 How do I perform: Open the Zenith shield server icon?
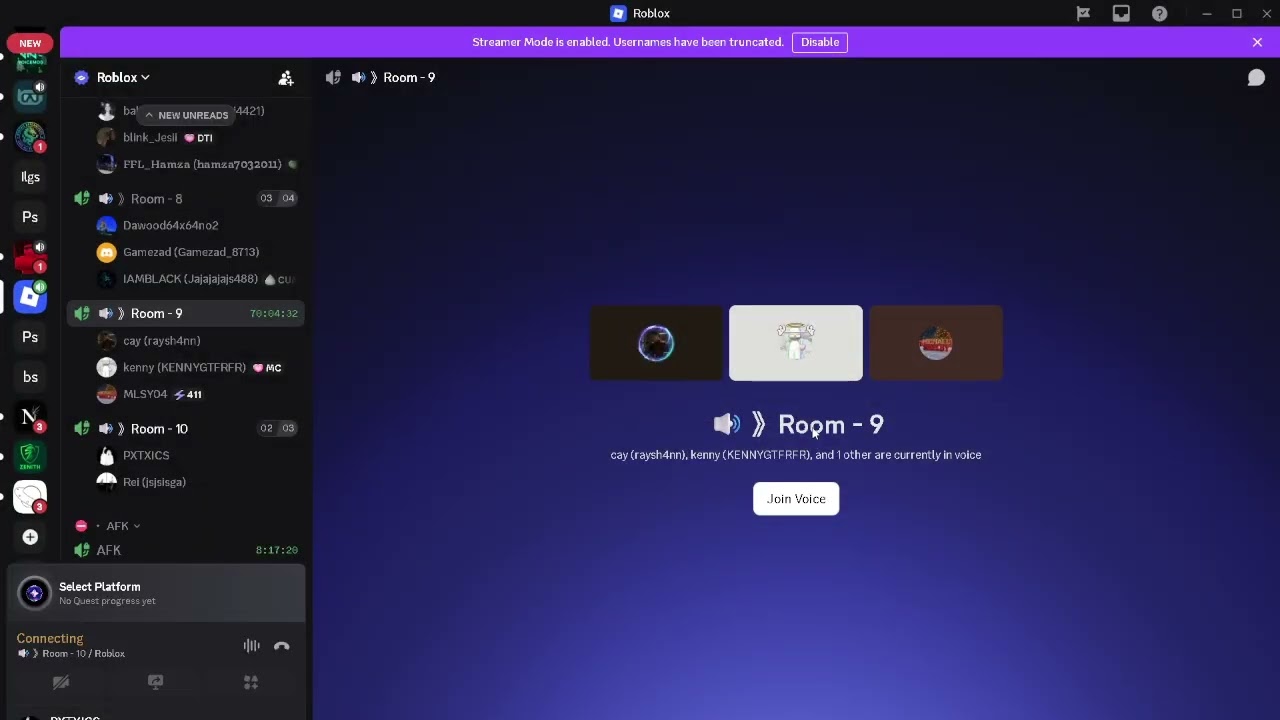30,457
